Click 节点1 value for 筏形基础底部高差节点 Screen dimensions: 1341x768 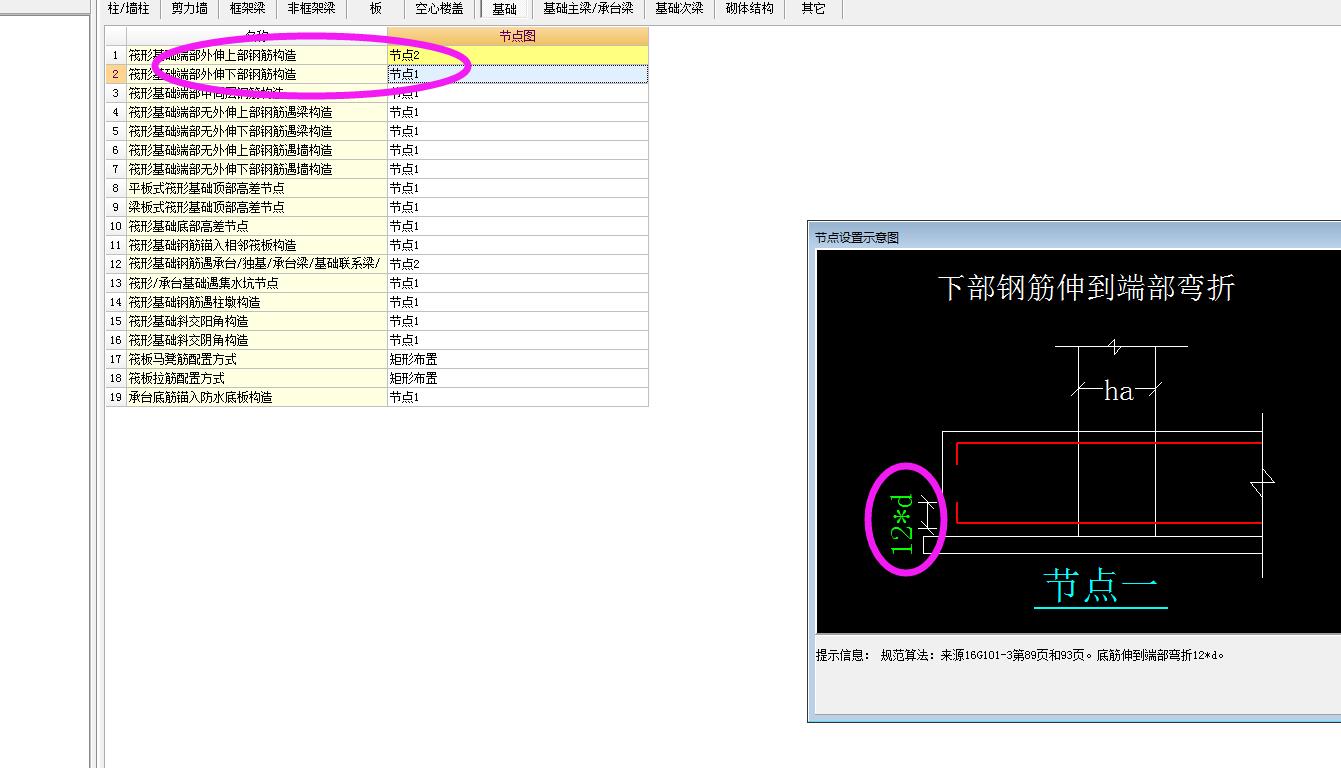517,226
